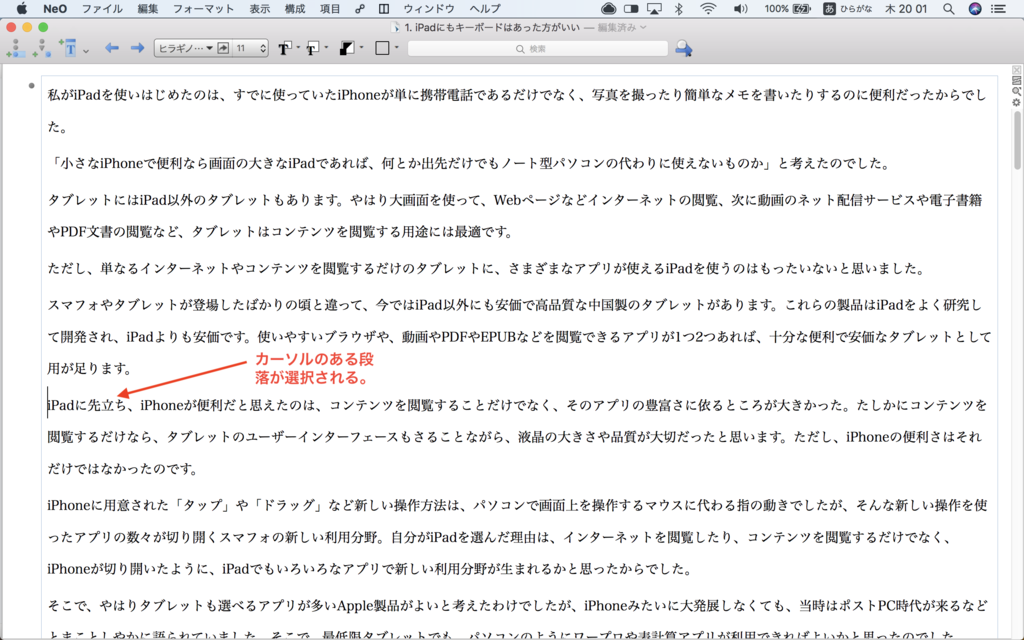The width and height of the screenshot is (1024, 640).
Task: Open Notification Center list icon
Action: pyautogui.click(x=999, y=8)
